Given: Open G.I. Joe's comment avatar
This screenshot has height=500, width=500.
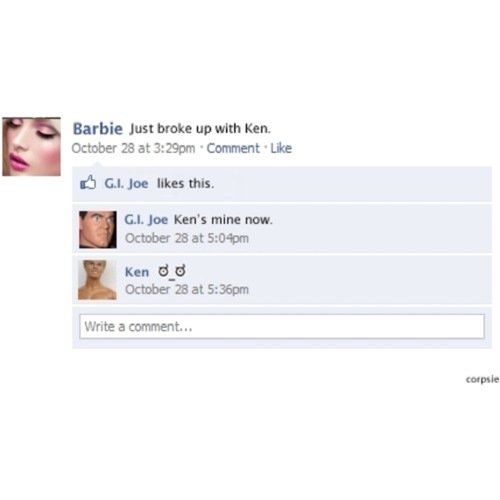Looking at the screenshot, I should tap(98, 229).
